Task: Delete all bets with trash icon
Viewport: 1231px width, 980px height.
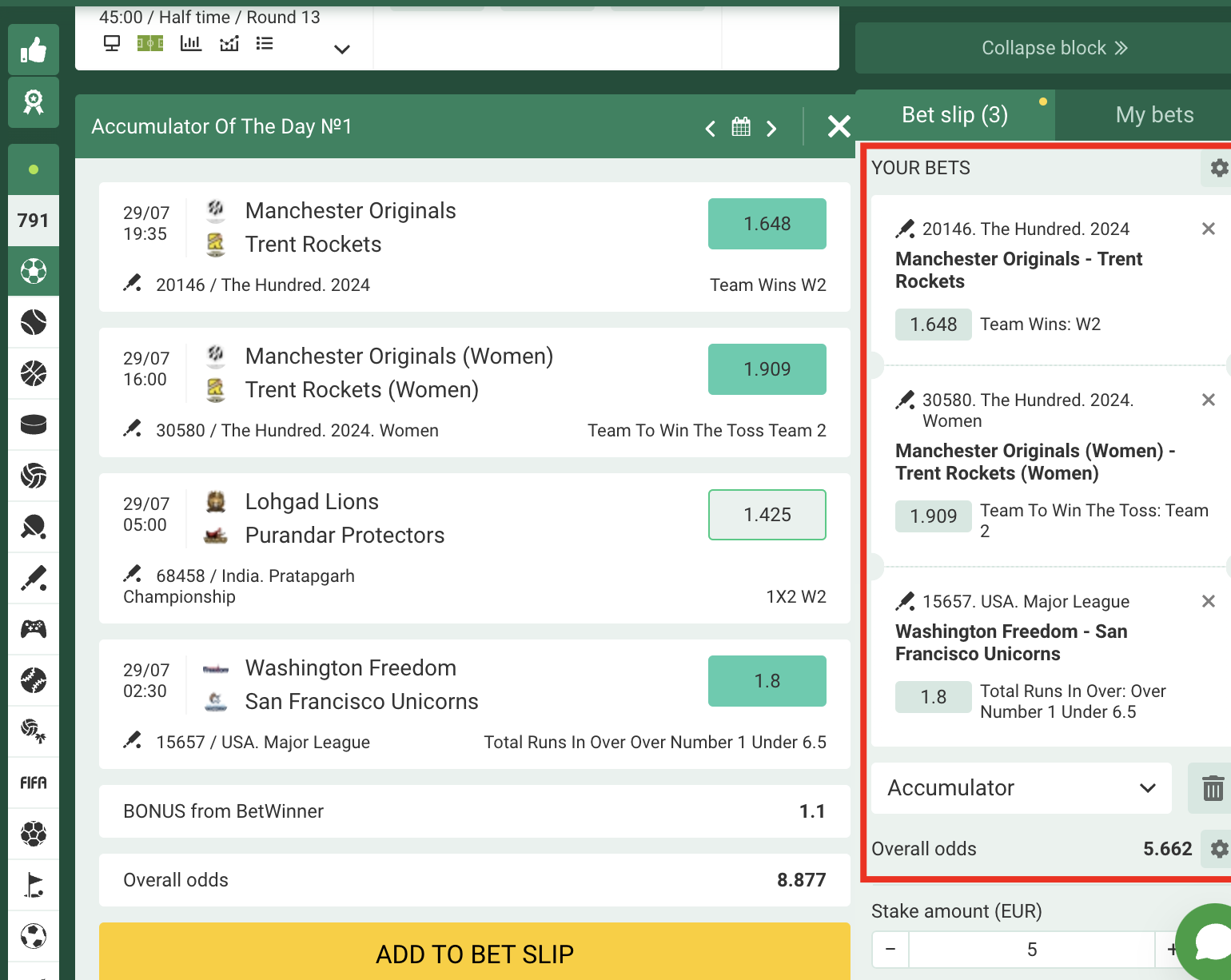Action: click(x=1212, y=788)
